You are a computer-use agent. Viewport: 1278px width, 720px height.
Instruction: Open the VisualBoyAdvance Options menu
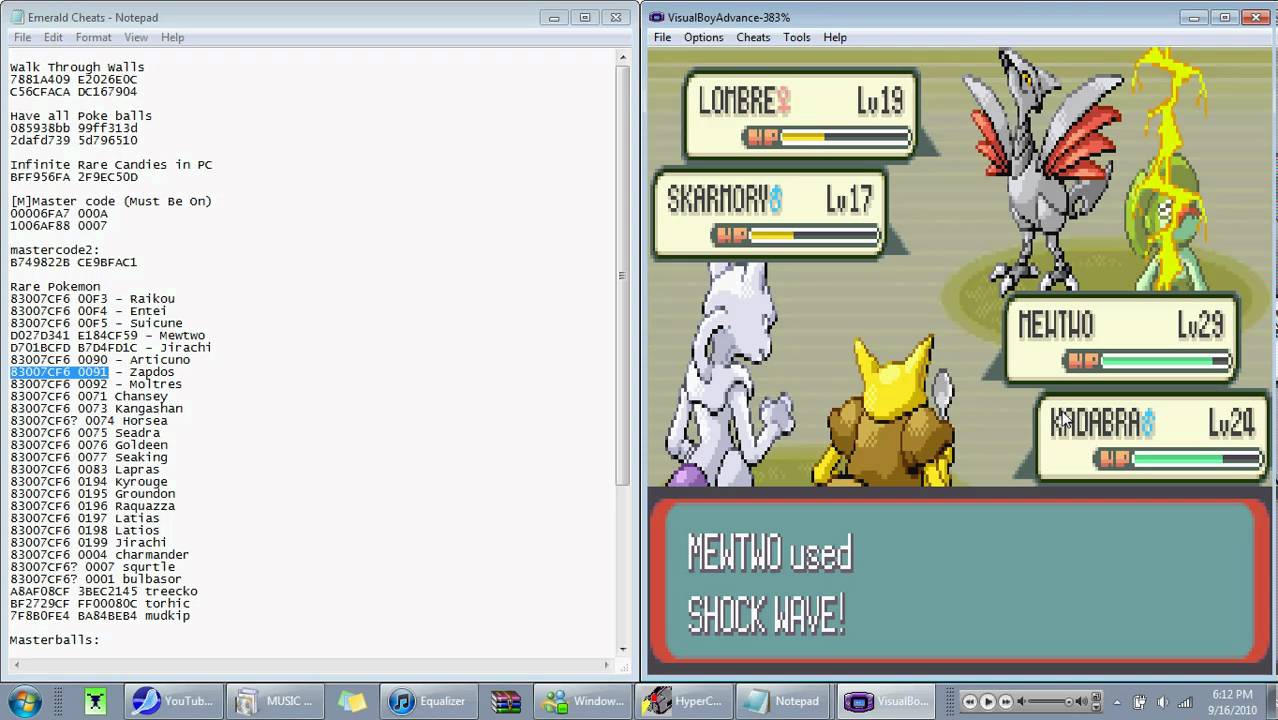tap(704, 37)
